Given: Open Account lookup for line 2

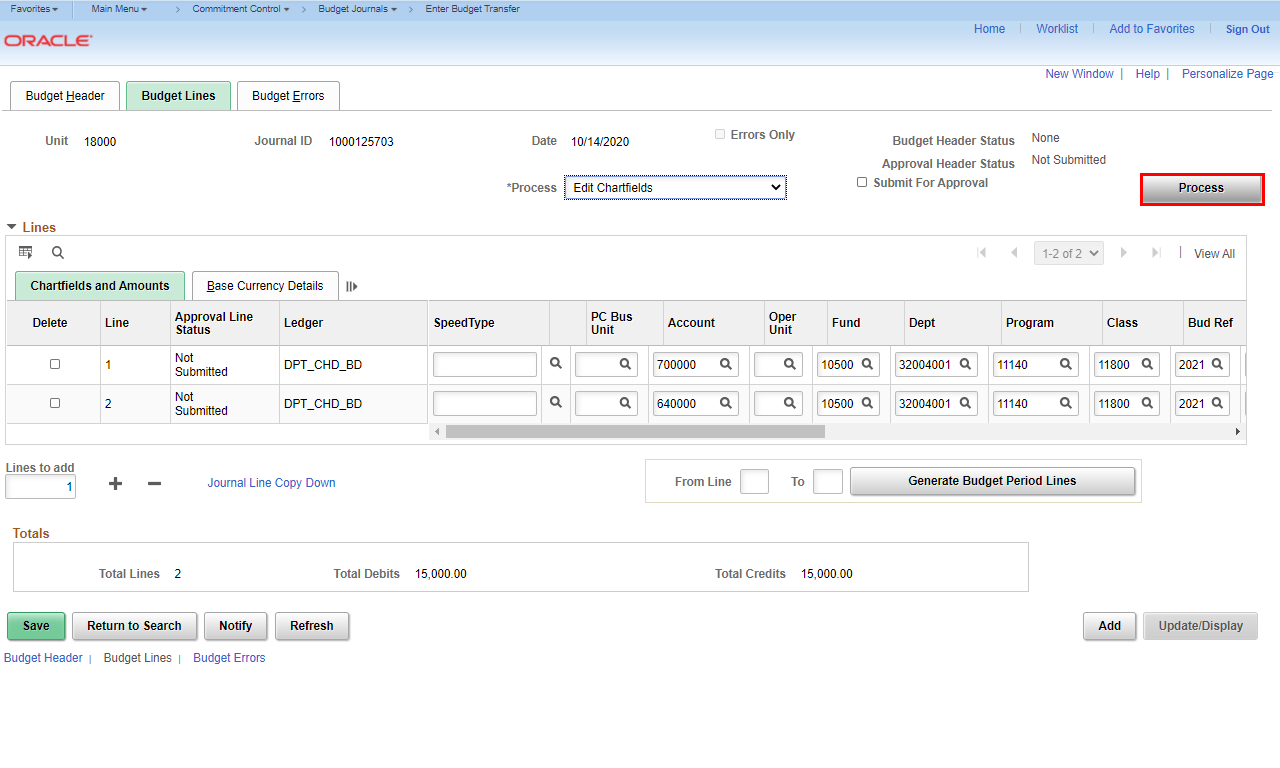Looking at the screenshot, I should click(726, 404).
